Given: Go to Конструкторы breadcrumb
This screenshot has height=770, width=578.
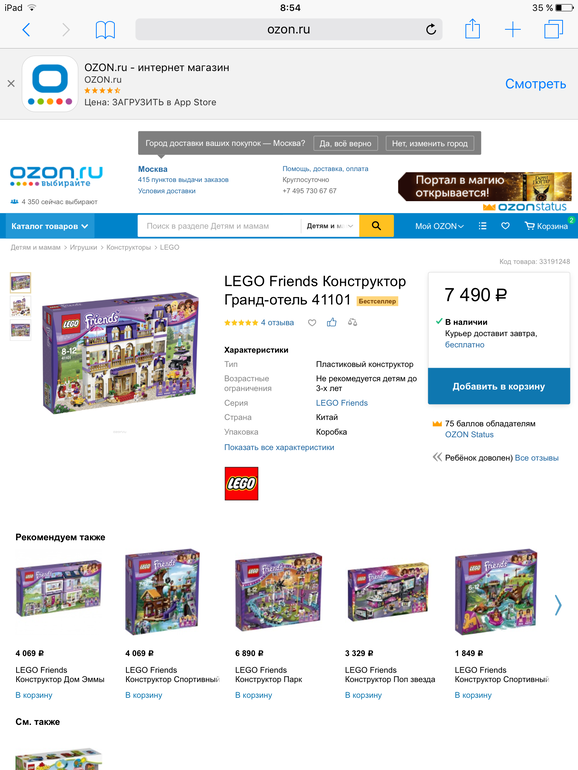Looking at the screenshot, I should point(129,247).
